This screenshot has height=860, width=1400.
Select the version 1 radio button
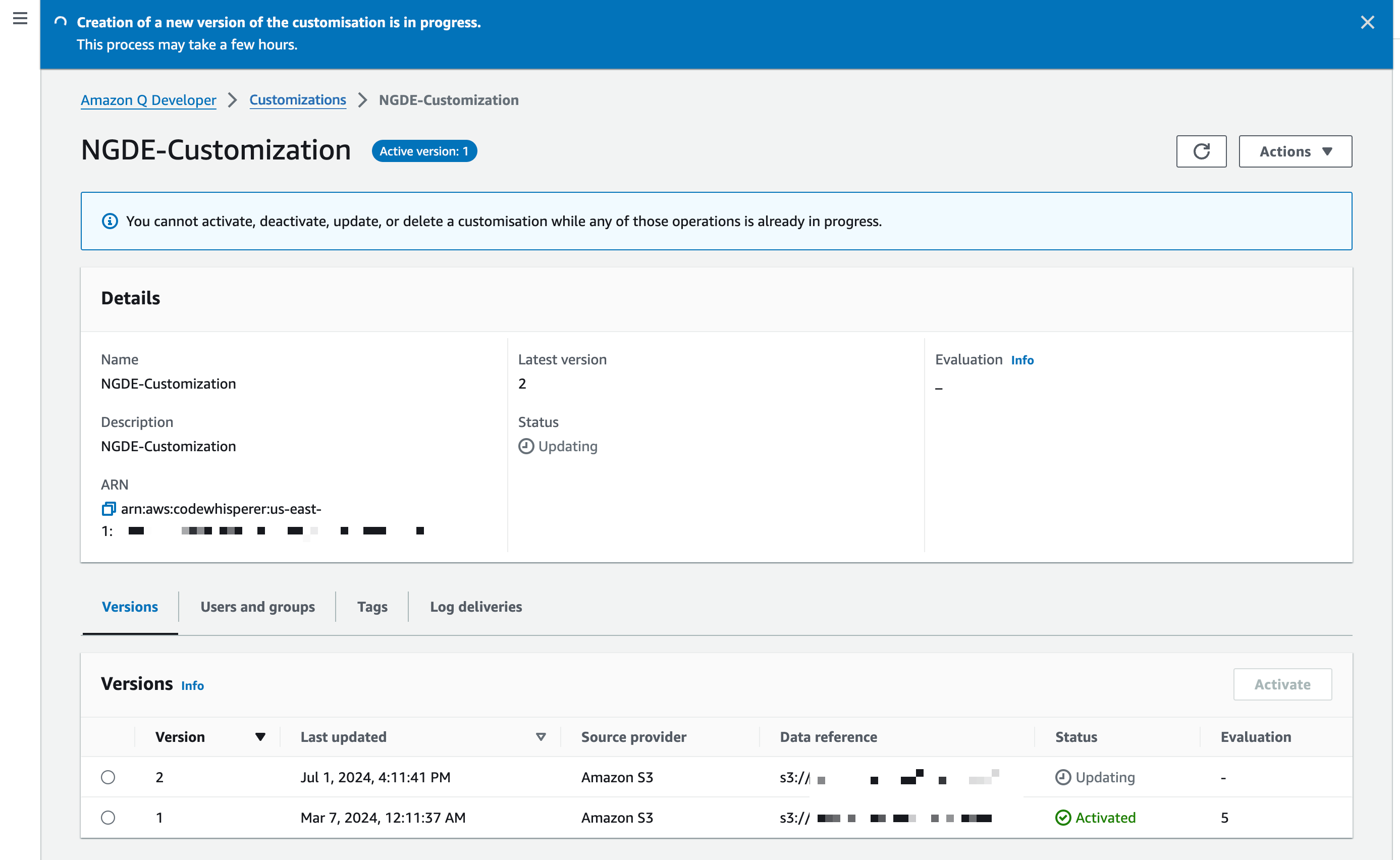(108, 818)
